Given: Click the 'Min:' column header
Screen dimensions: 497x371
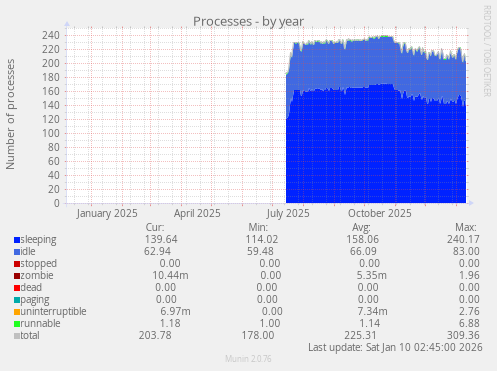Looking at the screenshot, I should coord(258,228).
